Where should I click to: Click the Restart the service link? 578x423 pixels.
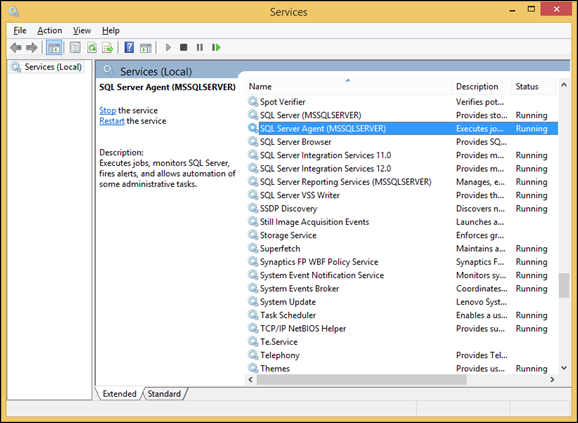click(111, 121)
